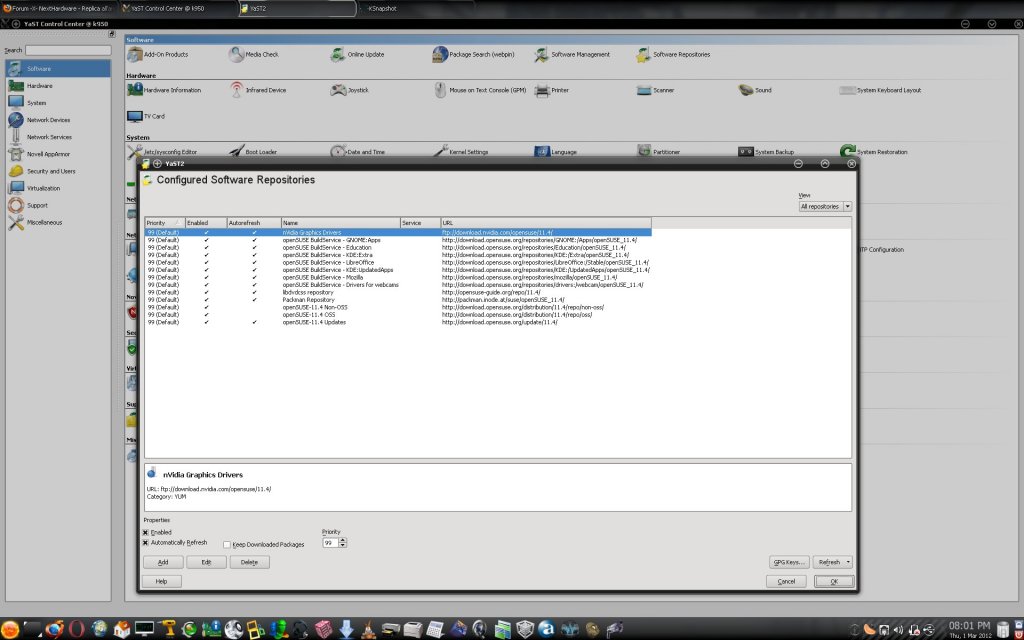Launch the Software Management module

[x=572, y=55]
